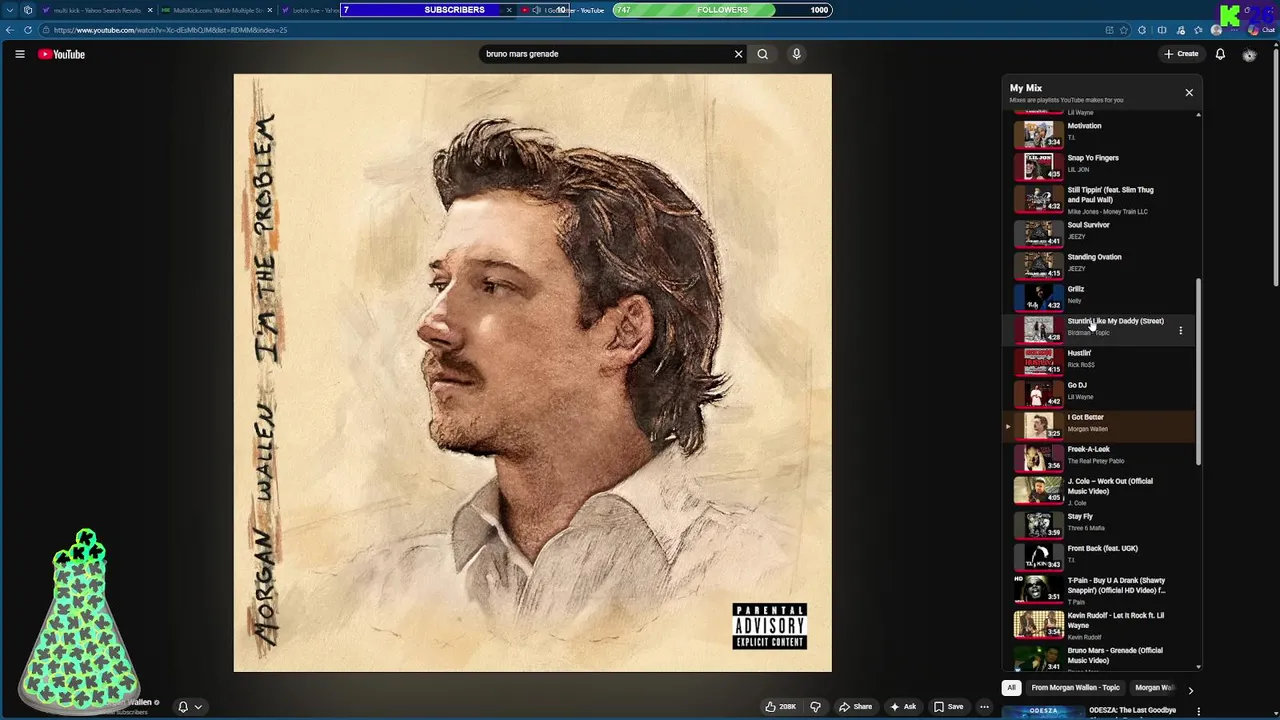Play Grillz by Nelly
Image resolution: width=1280 pixels, height=720 pixels.
(x=1100, y=296)
